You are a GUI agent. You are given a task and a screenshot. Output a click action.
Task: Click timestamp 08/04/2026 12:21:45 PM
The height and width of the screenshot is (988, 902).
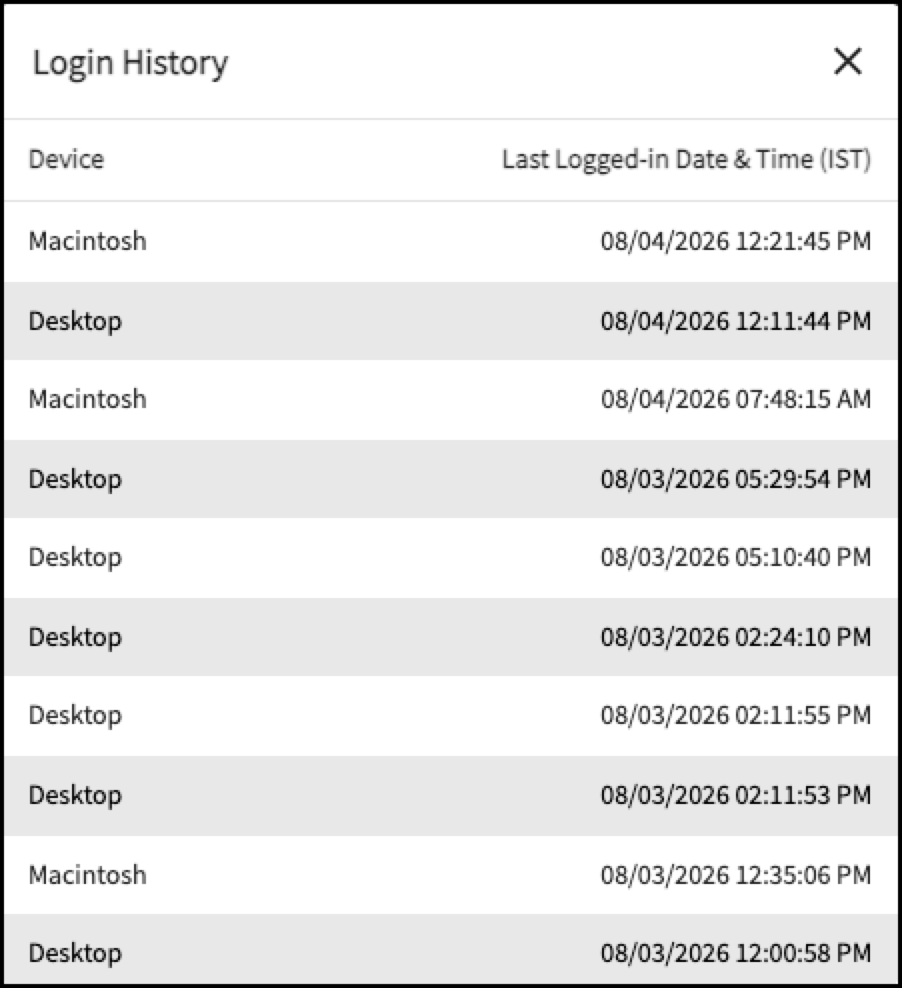point(736,241)
